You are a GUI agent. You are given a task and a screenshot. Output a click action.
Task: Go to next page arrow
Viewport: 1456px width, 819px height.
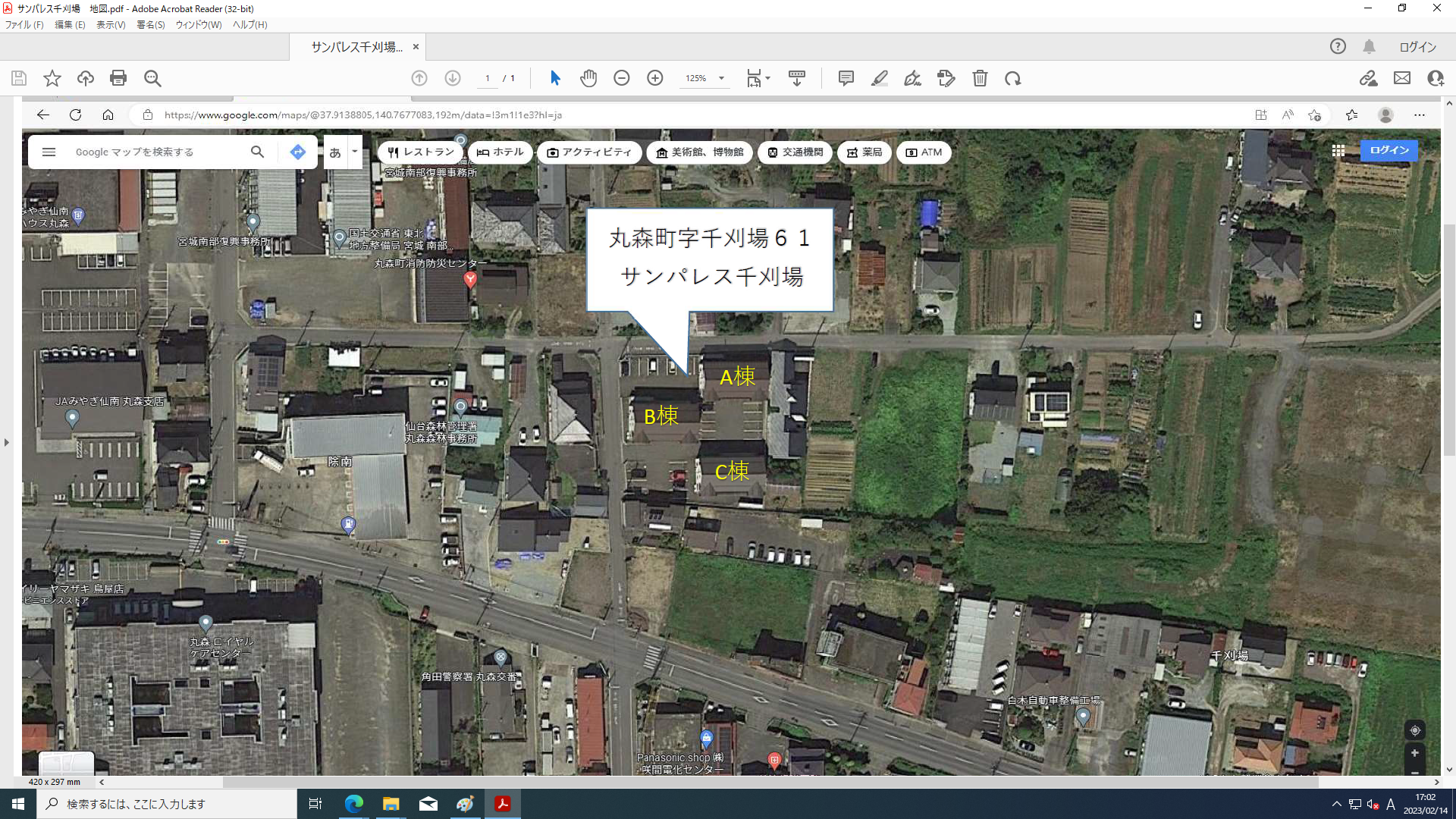point(453,78)
